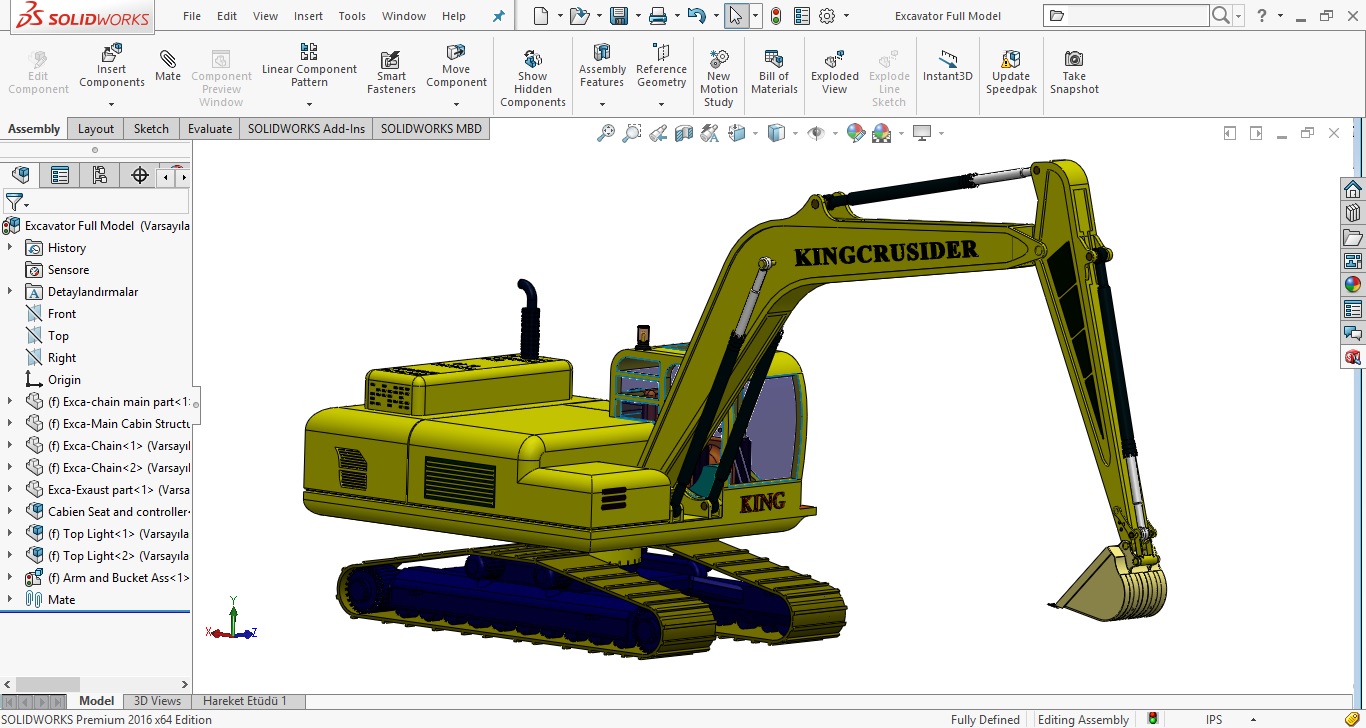Click the tree filter funnel icon
Image resolution: width=1366 pixels, height=728 pixels.
(x=16, y=203)
